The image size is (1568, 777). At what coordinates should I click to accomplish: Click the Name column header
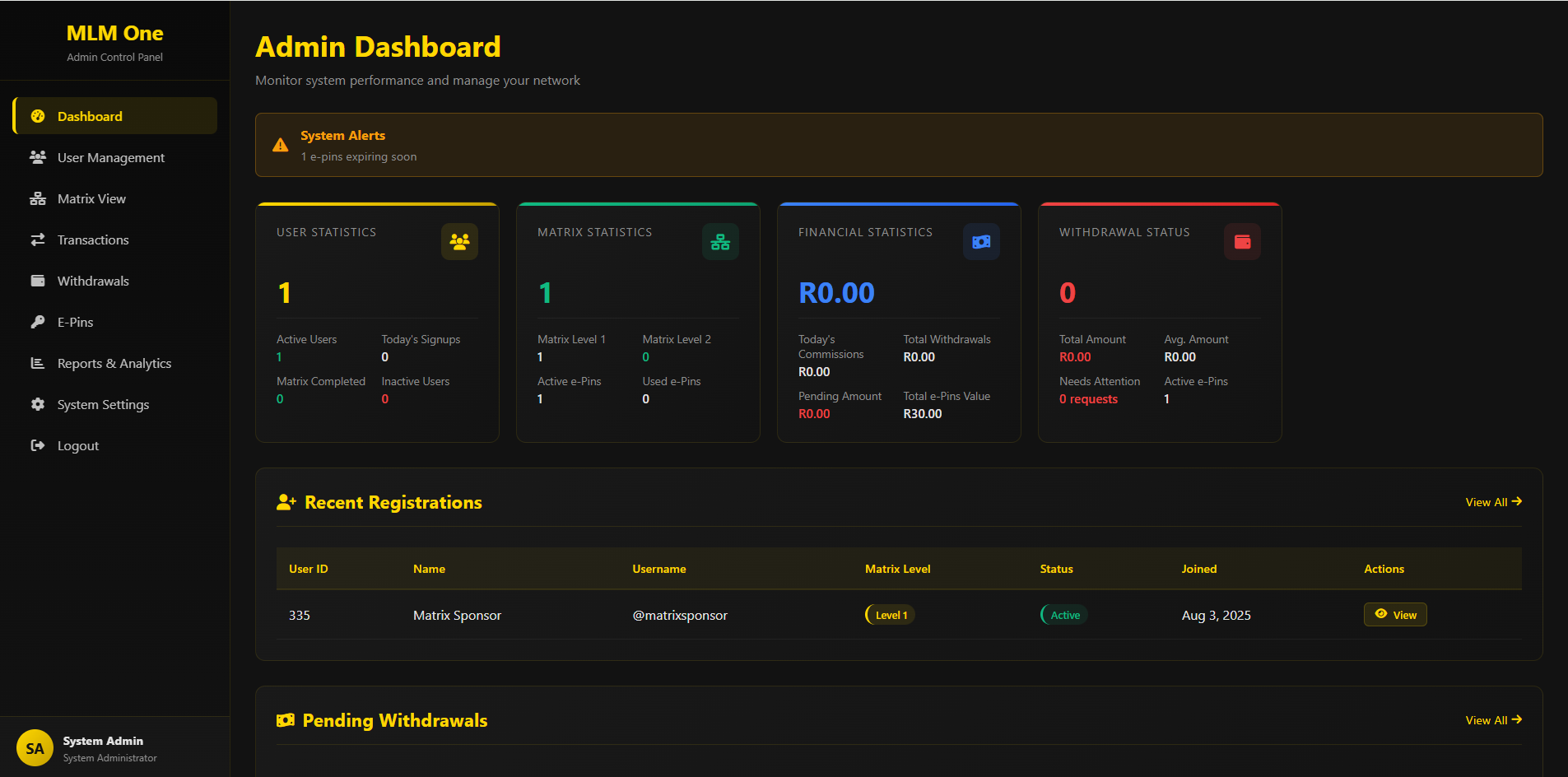(429, 569)
